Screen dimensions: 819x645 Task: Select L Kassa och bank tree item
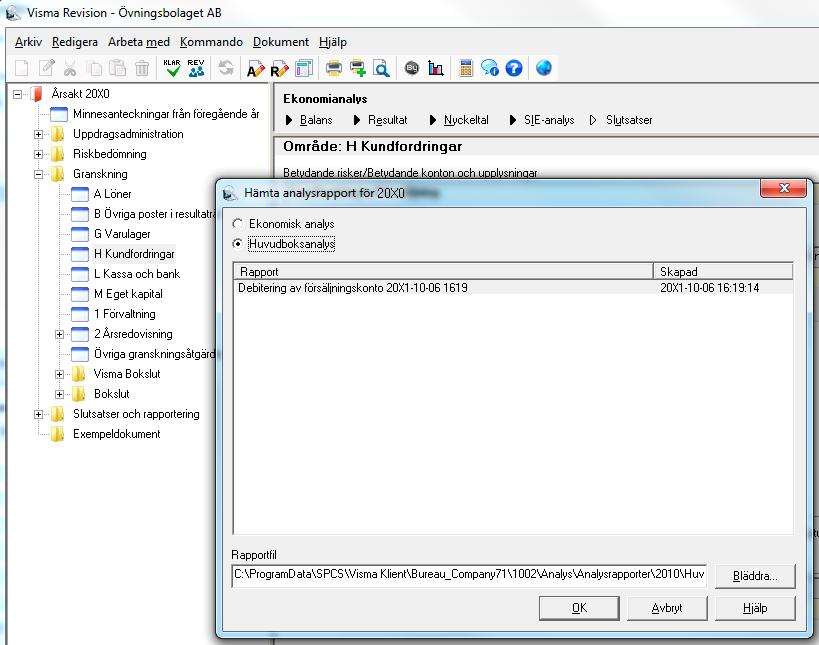pos(137,274)
